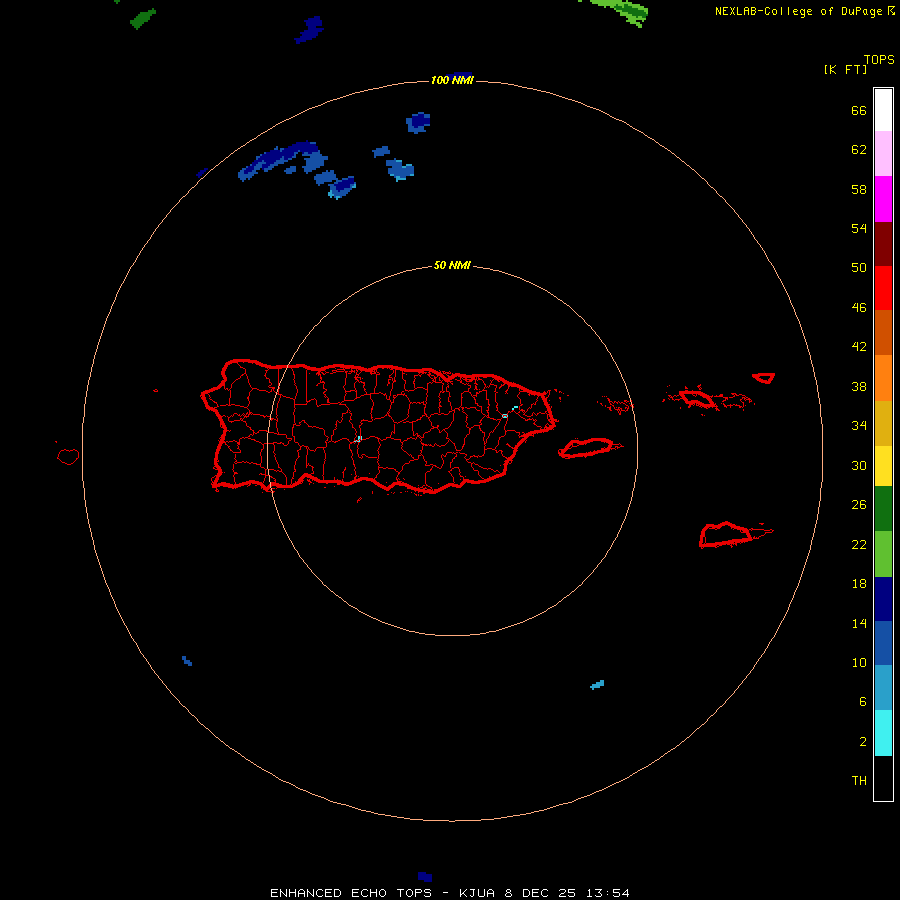This screenshot has height=900, width=900.
Task: Click the gold 38 kft legend swatch
Action: 883,423
